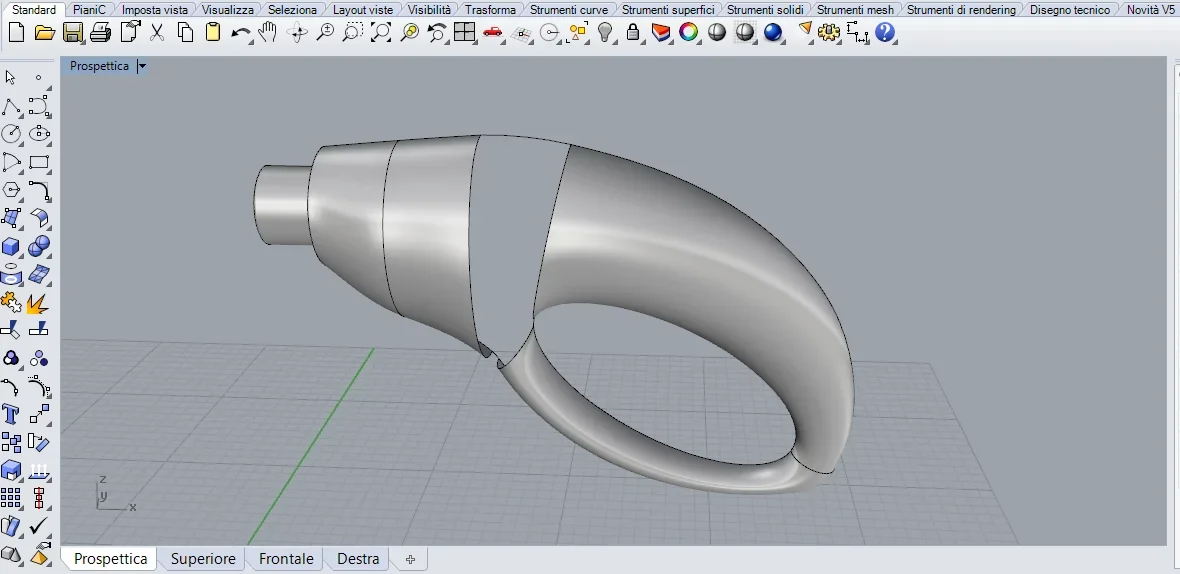Viewport: 1180px width, 574px height.
Task: Activate the Pan hand tool
Action: (268, 32)
